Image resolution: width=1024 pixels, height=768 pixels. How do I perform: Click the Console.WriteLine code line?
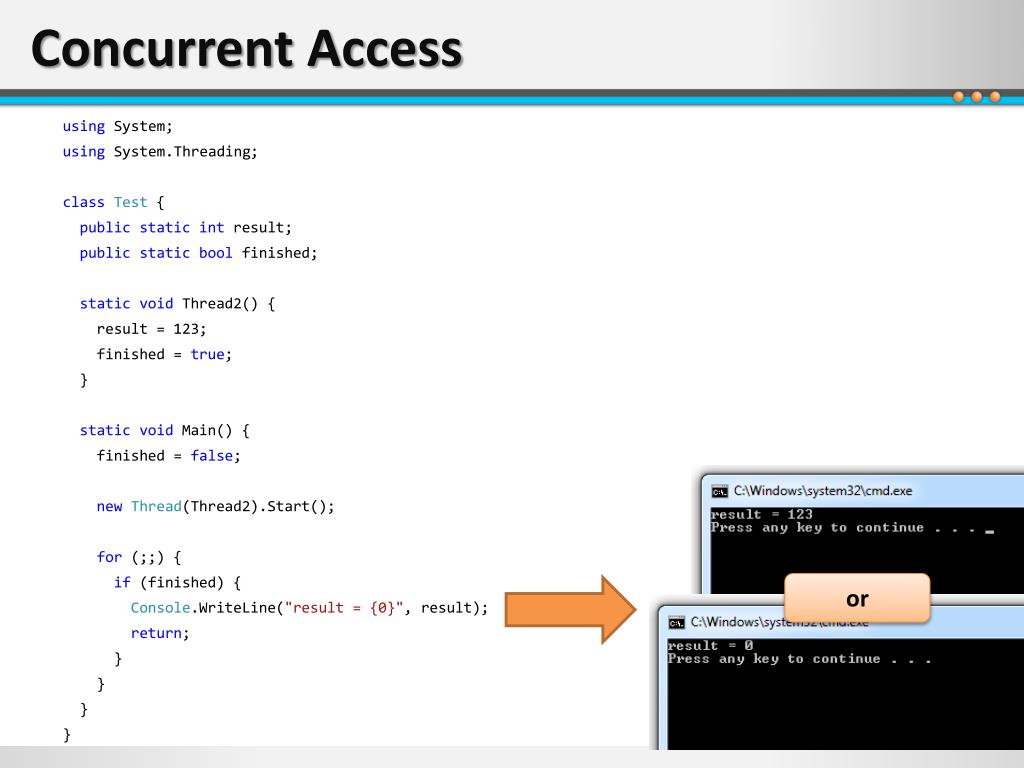[309, 608]
